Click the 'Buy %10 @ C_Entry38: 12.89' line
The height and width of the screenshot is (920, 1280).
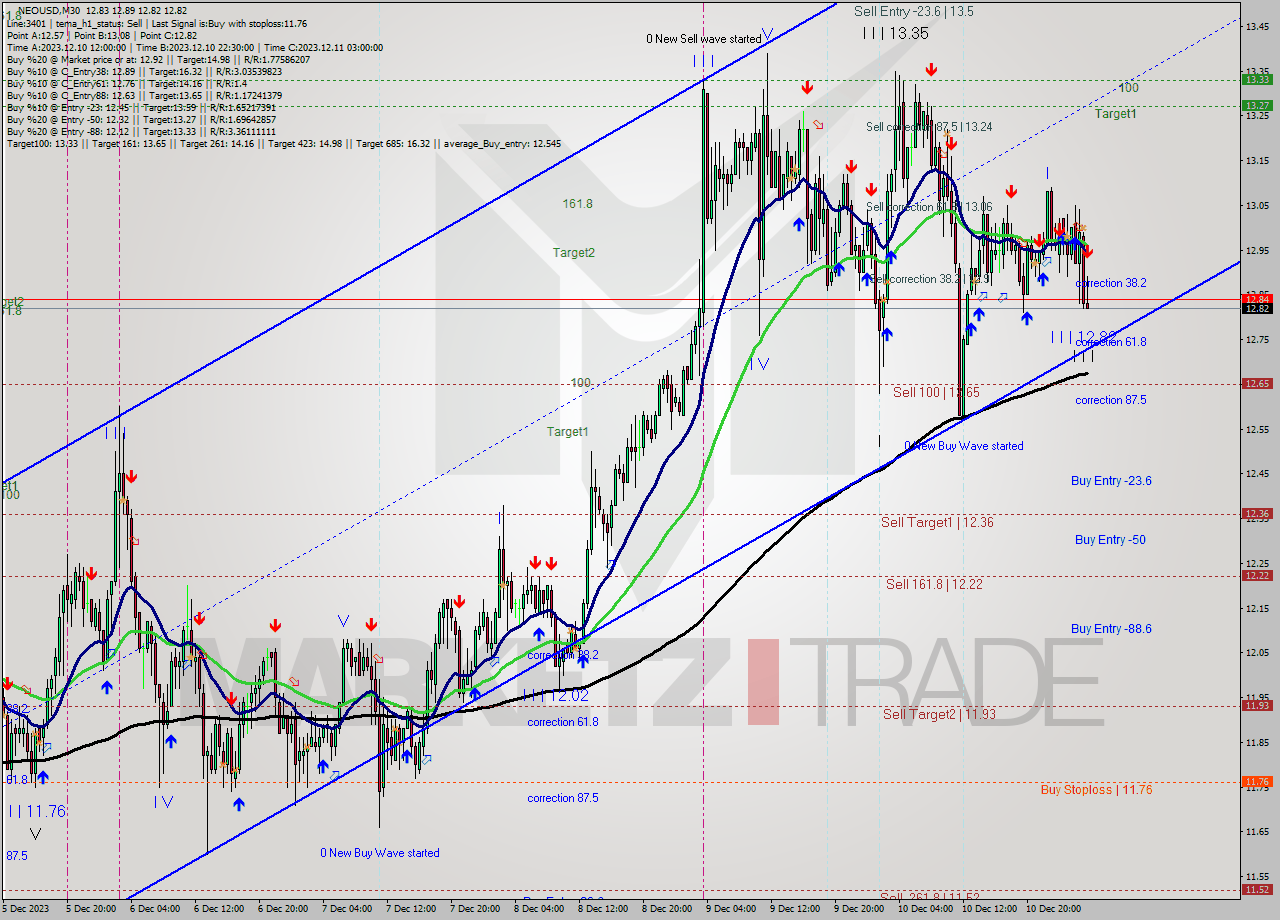coord(144,71)
